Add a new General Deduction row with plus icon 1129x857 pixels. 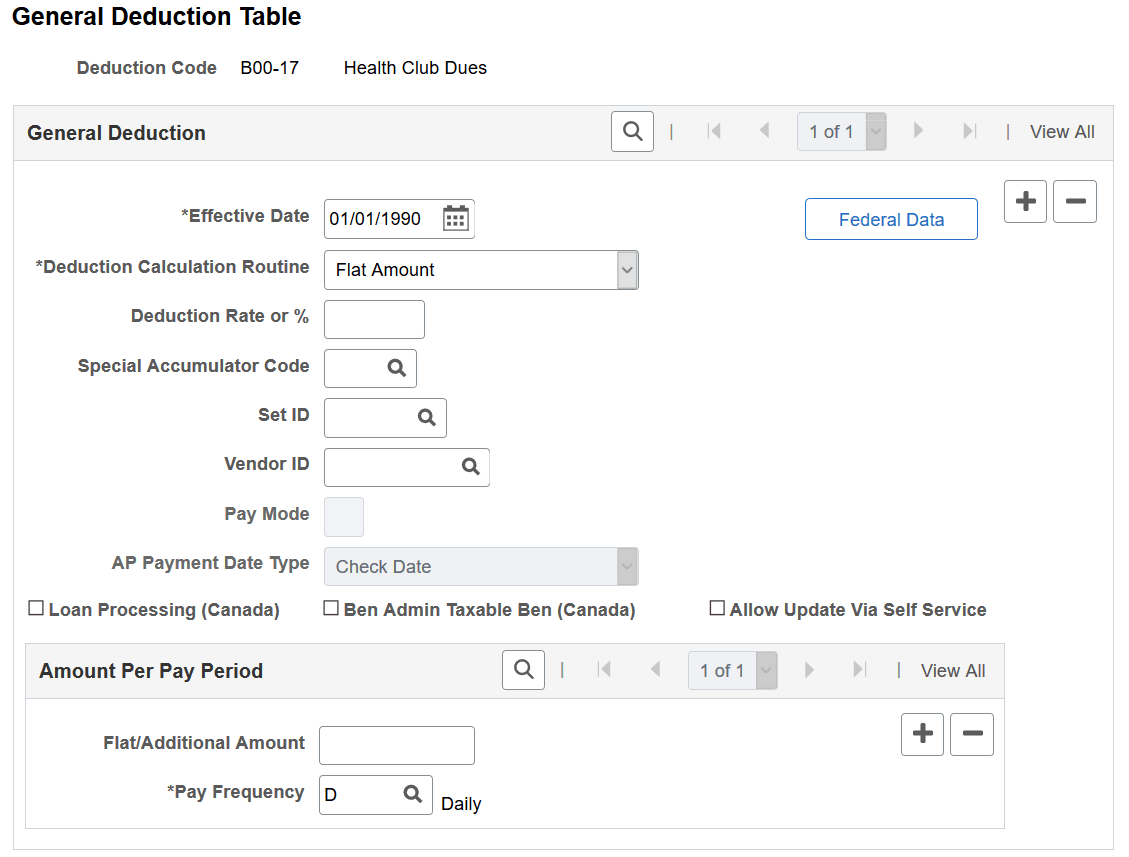pyautogui.click(x=1025, y=201)
